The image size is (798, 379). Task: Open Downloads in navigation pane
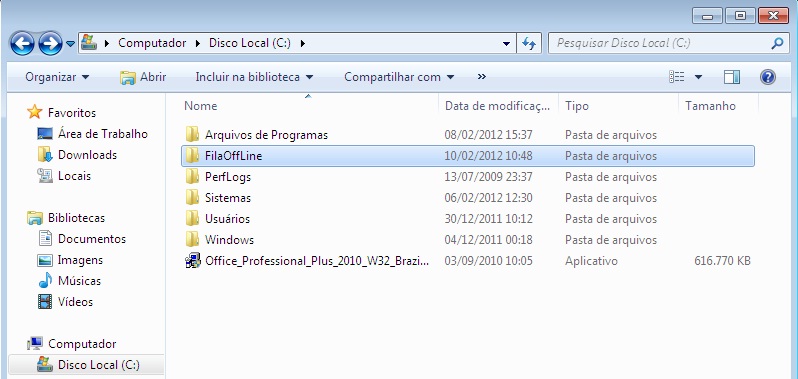click(88, 155)
